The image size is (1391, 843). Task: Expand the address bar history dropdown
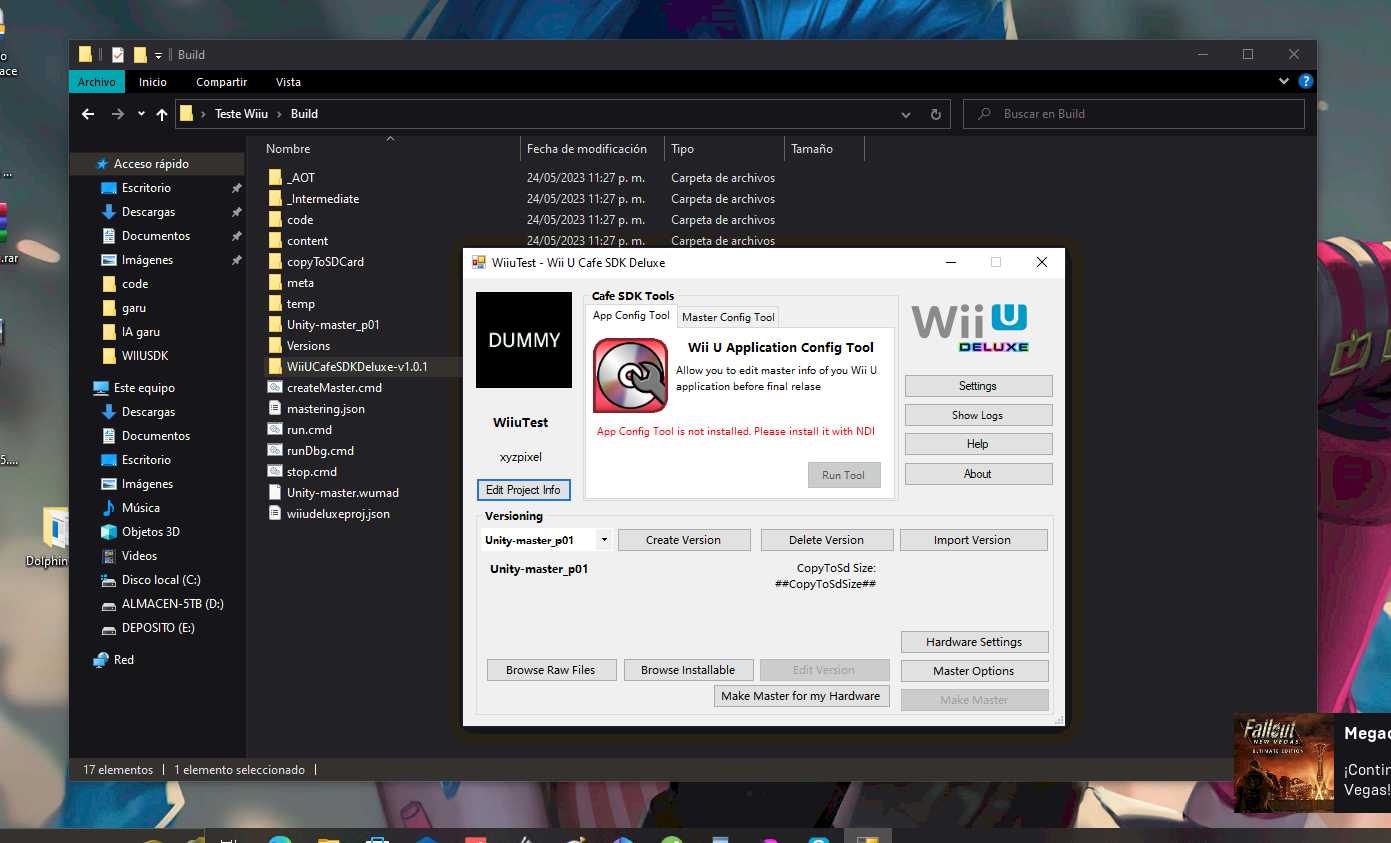[906, 114]
